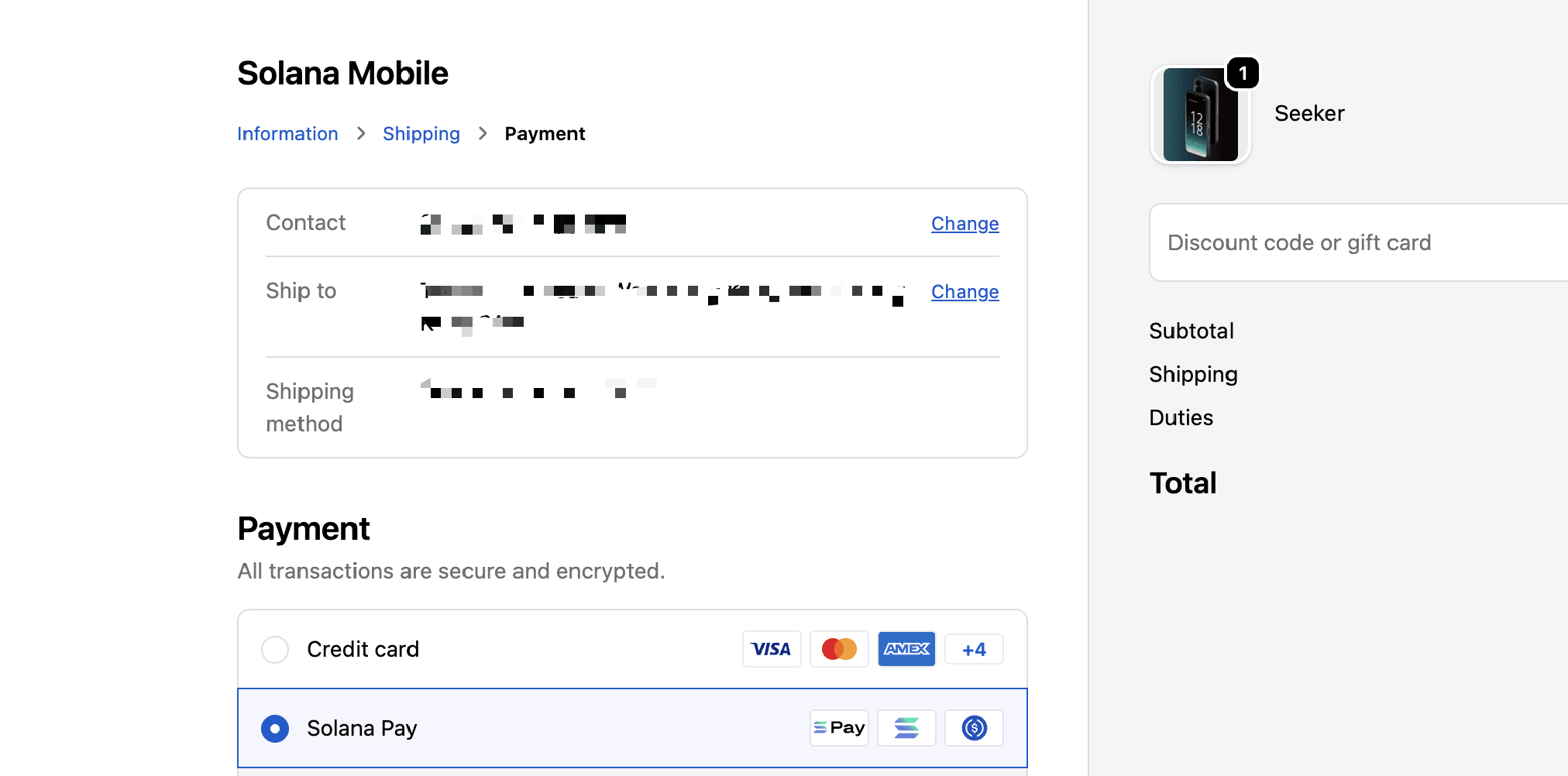Click Change next to Contact
The image size is (1568, 776).
tap(965, 224)
